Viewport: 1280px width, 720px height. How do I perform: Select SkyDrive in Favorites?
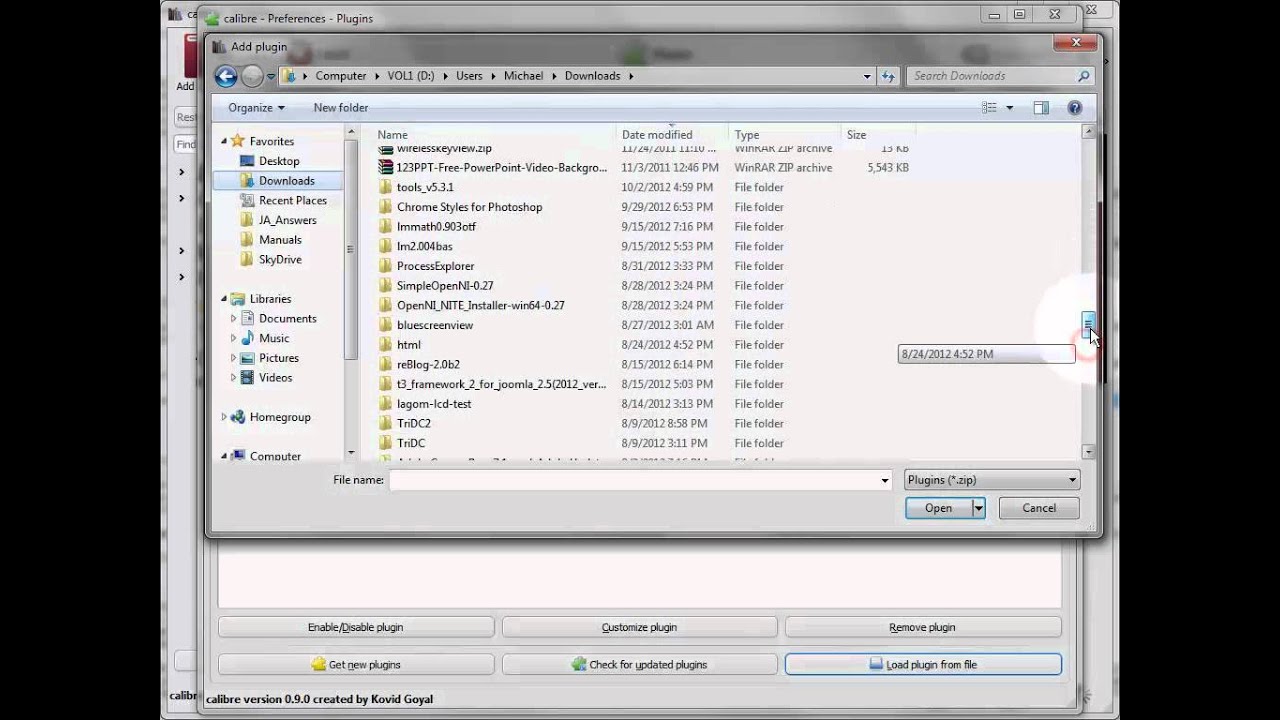280,260
